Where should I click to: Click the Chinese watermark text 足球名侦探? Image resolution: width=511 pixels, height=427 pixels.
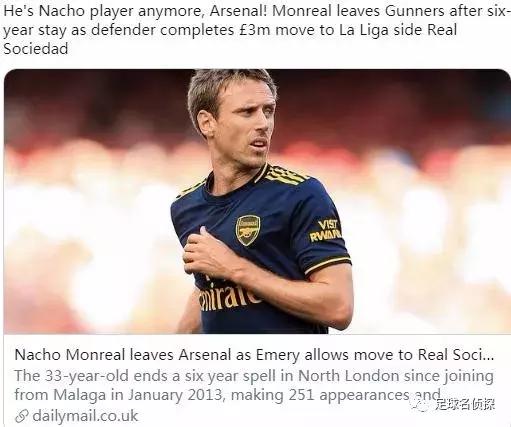coord(465,404)
